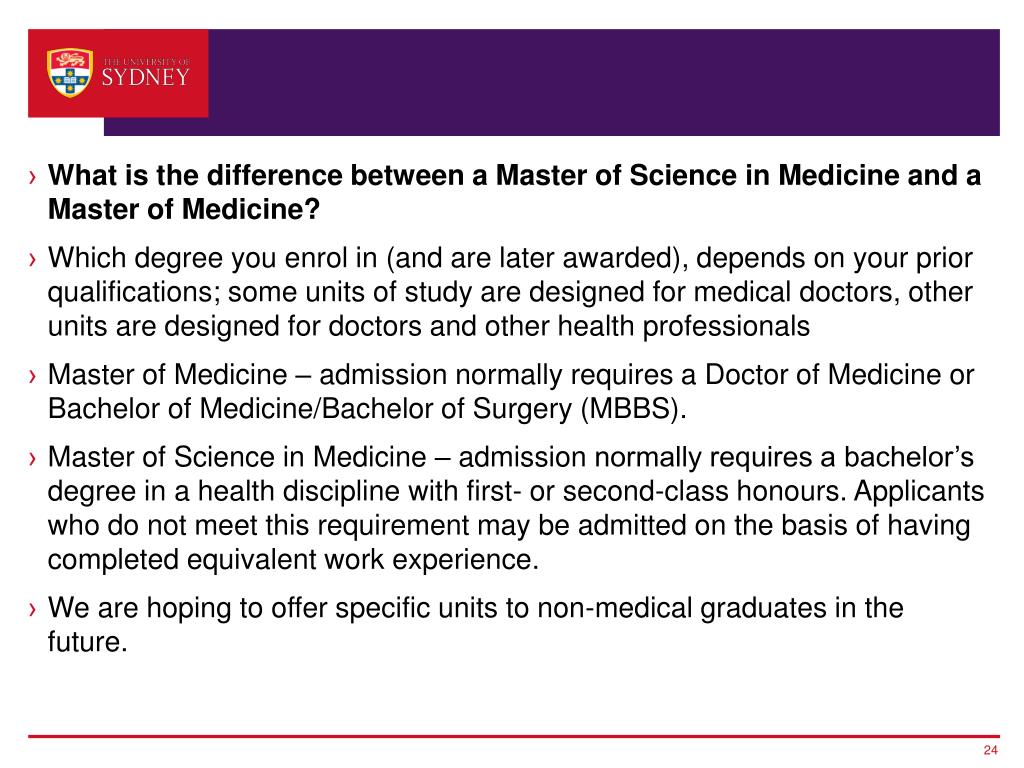Click the line starting "We are hoping to offer"
The height and width of the screenshot is (768, 1024).
[x=475, y=609]
